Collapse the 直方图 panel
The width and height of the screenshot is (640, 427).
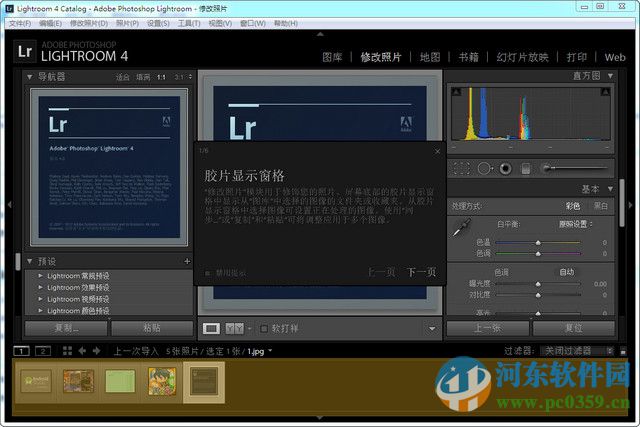tap(610, 76)
